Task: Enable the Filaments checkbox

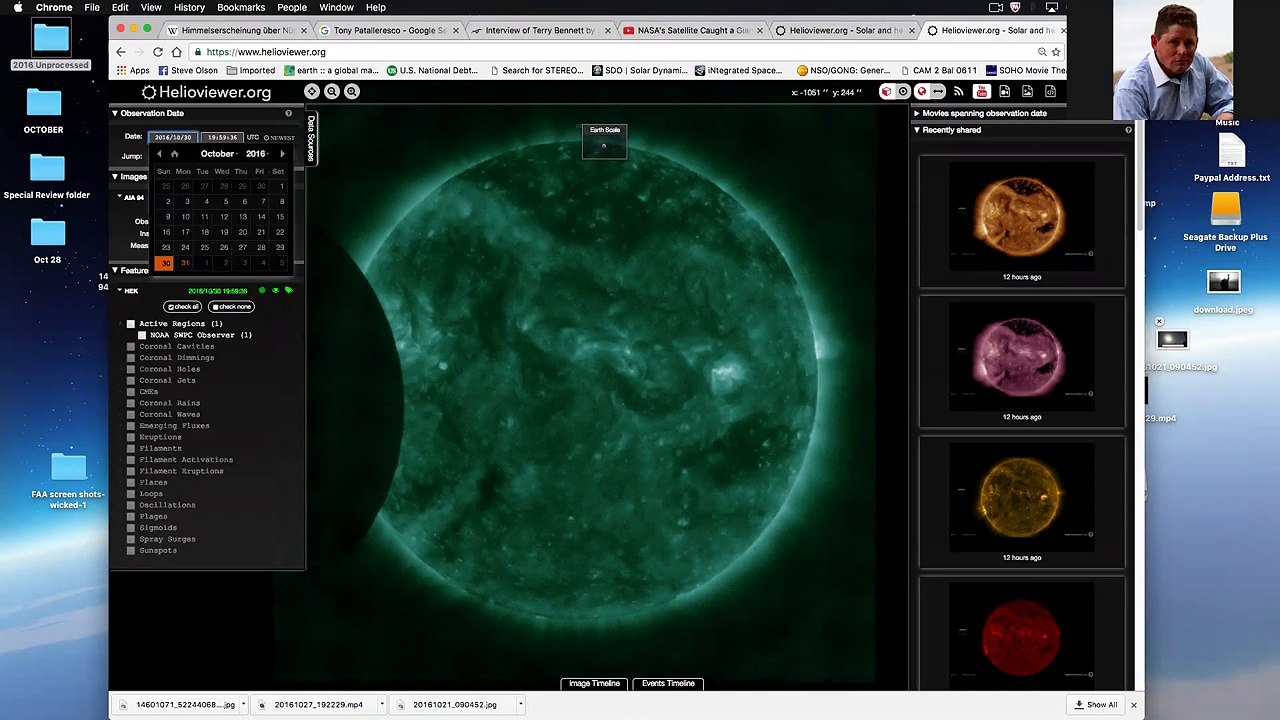Action: [131, 448]
